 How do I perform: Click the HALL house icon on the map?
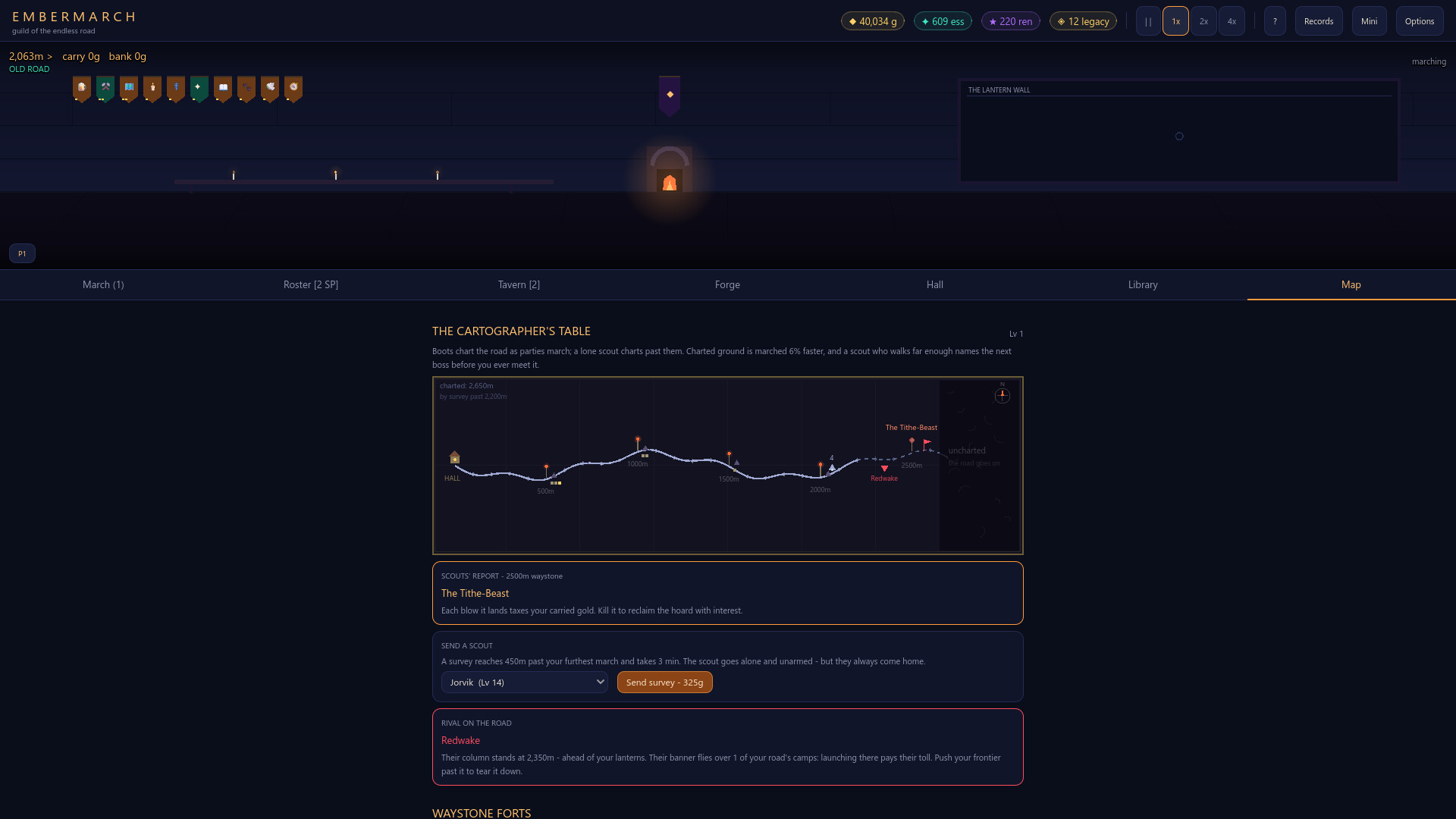click(455, 457)
